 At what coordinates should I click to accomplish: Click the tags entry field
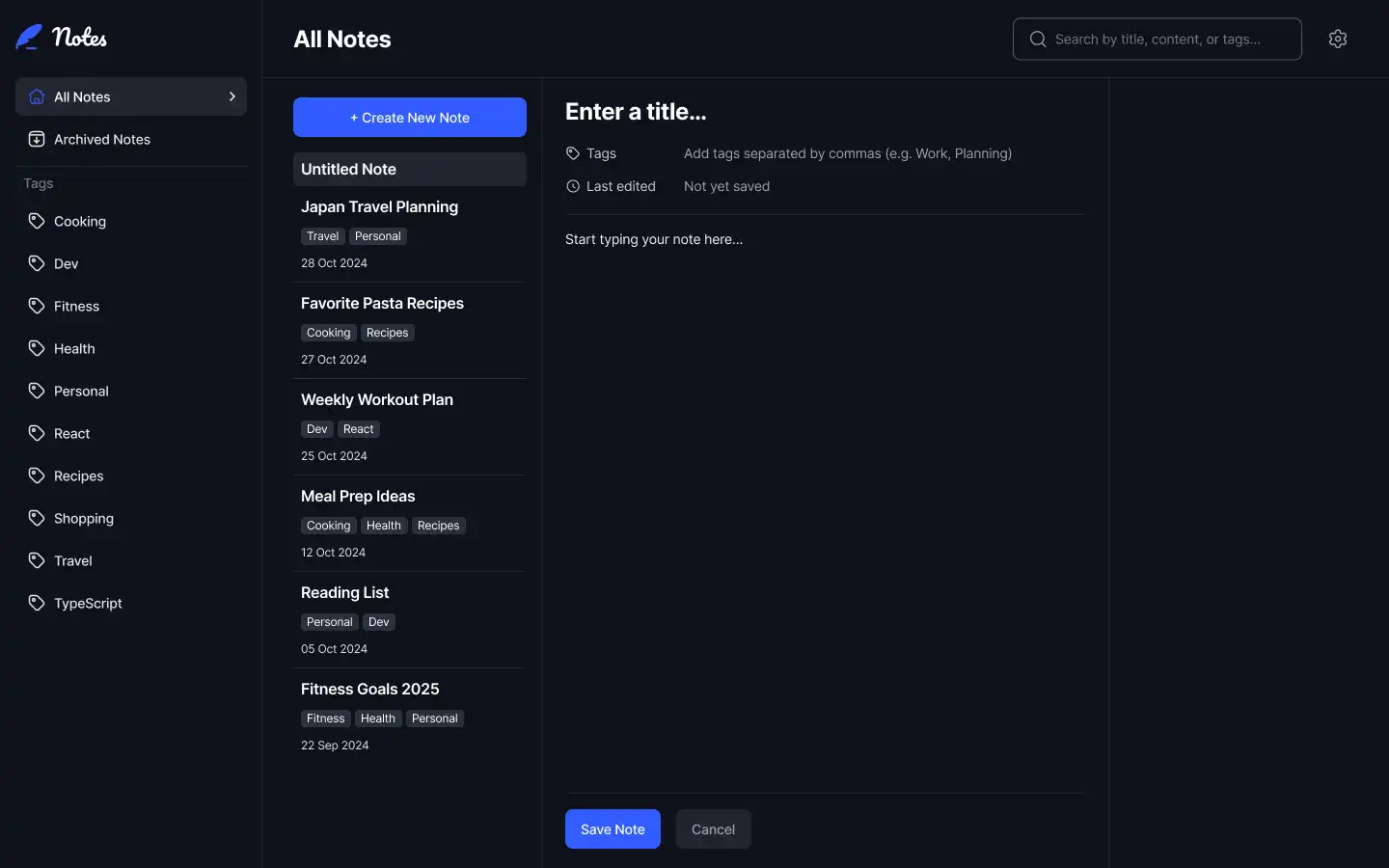pos(847,153)
